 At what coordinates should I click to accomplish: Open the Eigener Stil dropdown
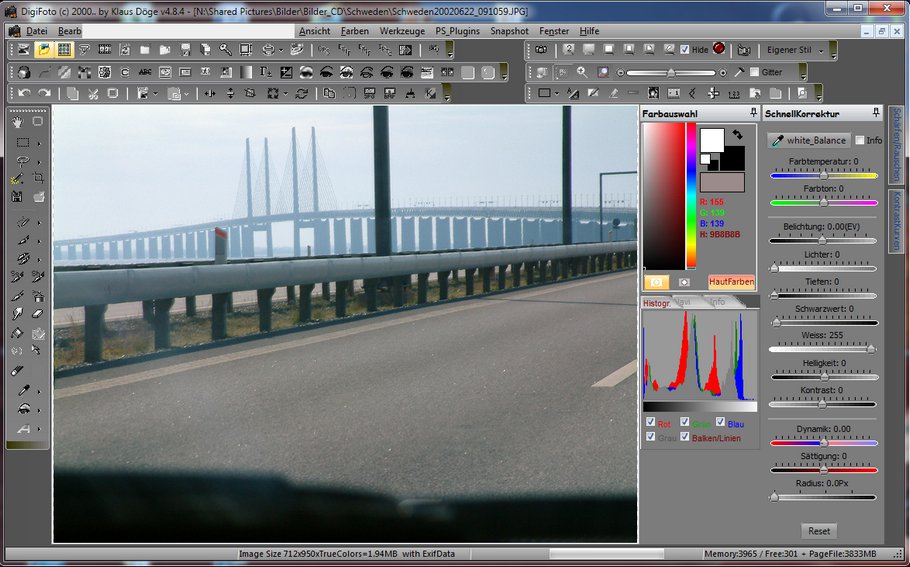tap(821, 49)
